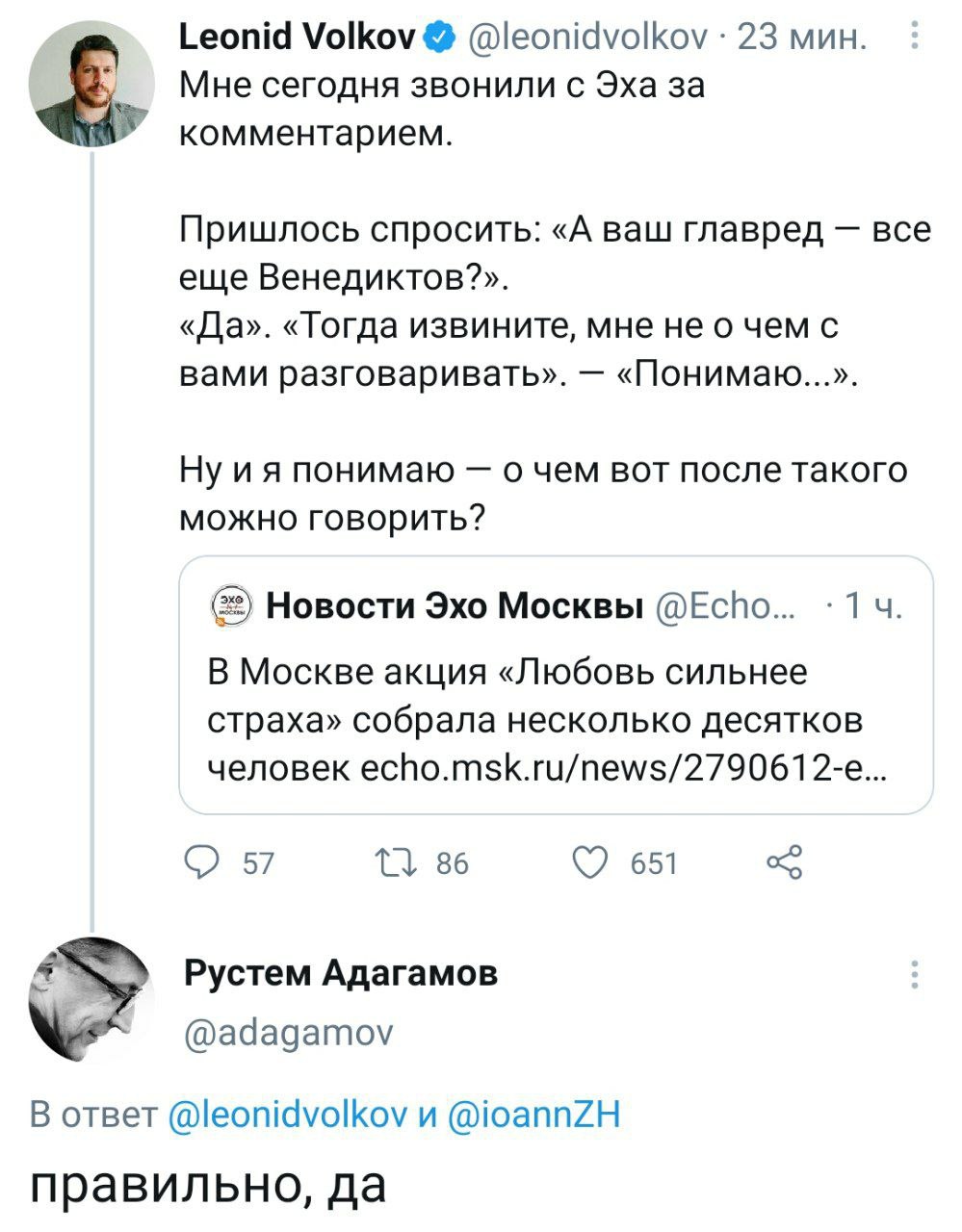Viewport: 962px width, 1232px height.
Task: Open more options on Adagamov's reply
Action: pos(915,975)
